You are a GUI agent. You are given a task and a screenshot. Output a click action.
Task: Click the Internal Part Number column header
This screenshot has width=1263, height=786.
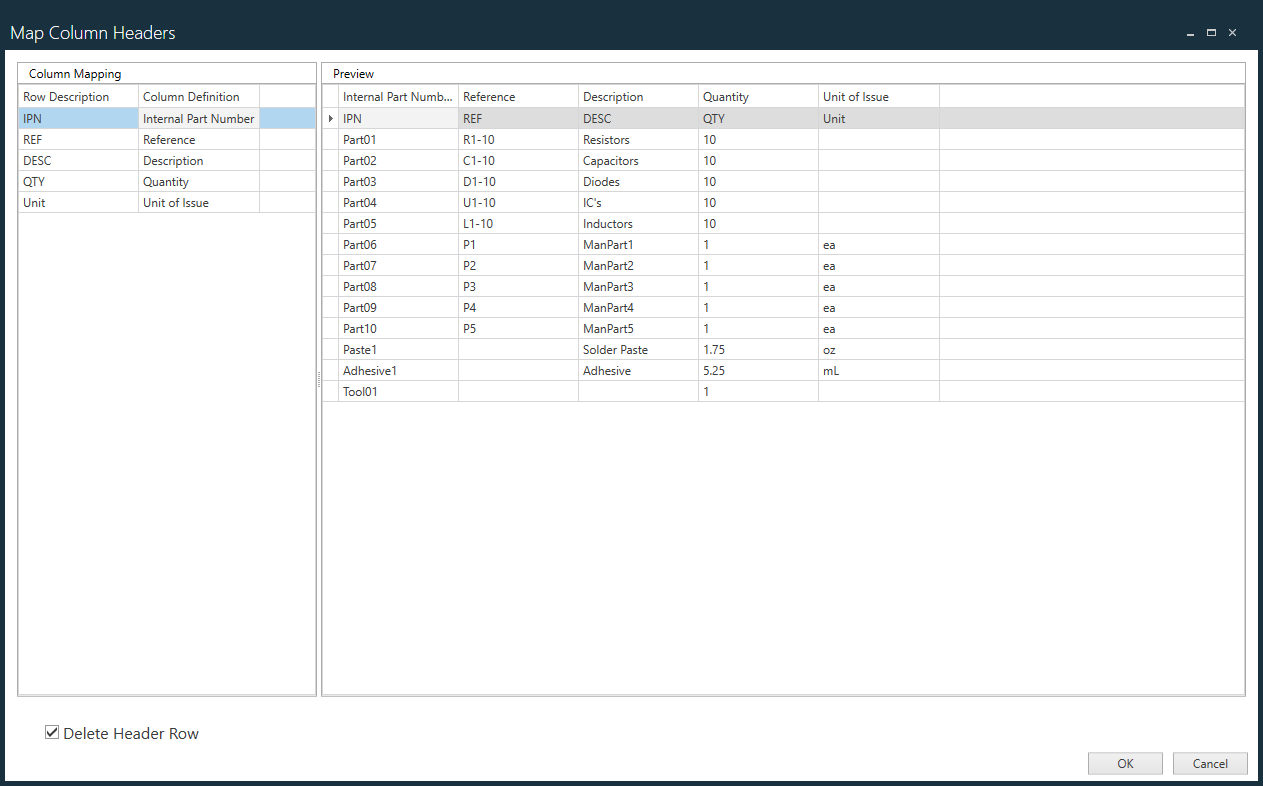coord(397,96)
